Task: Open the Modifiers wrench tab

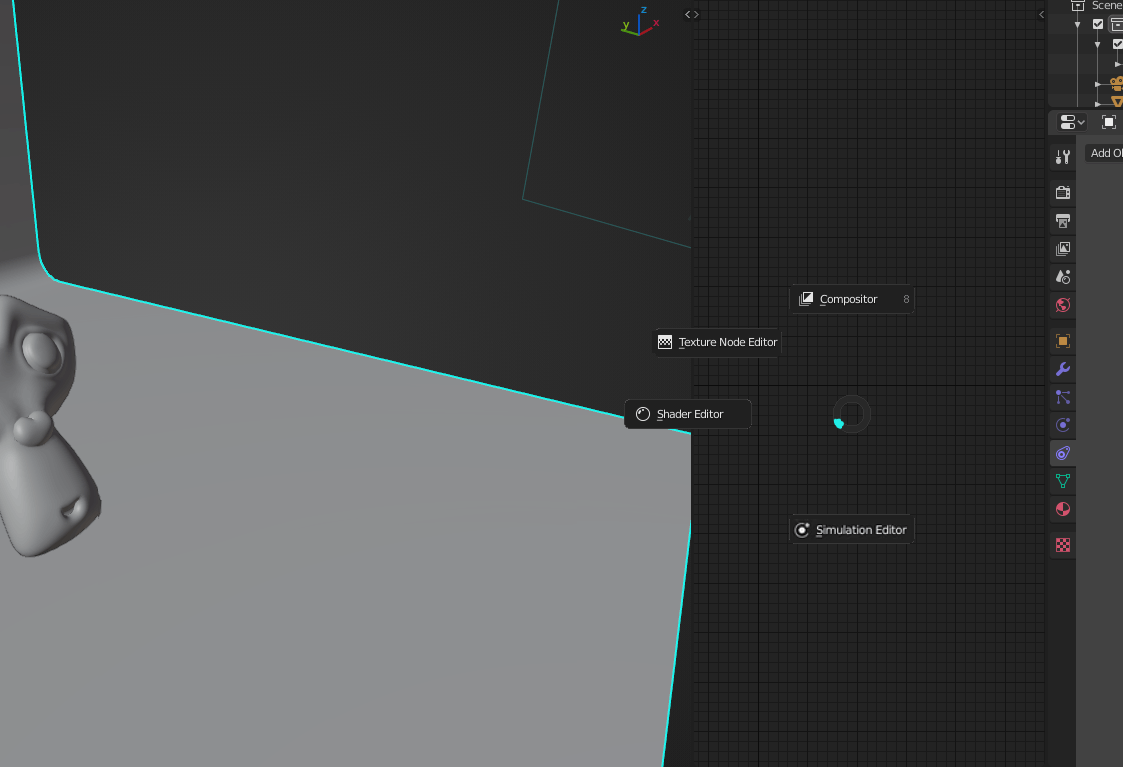Action: 1063,369
